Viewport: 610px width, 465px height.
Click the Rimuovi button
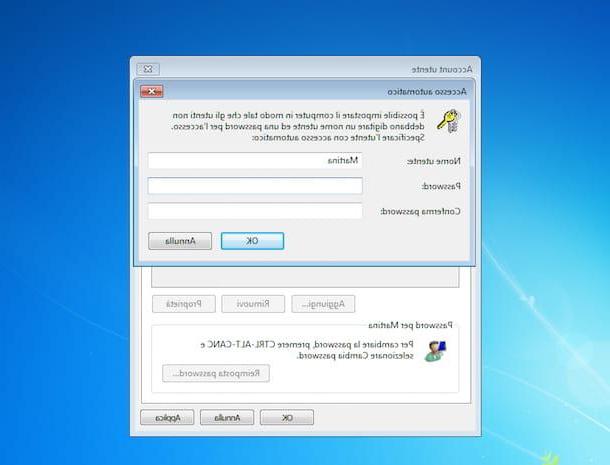[x=253, y=304]
